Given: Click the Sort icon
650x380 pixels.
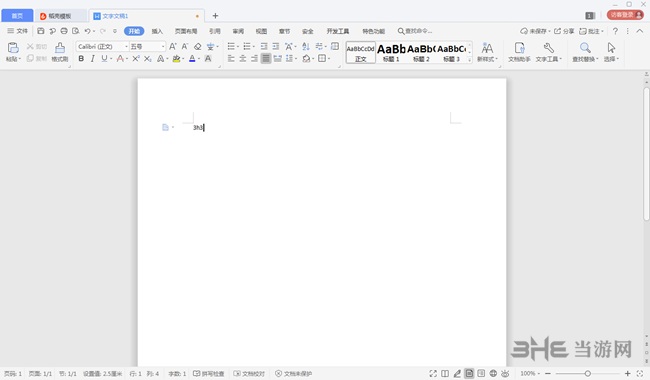Looking at the screenshot, I should (x=306, y=46).
